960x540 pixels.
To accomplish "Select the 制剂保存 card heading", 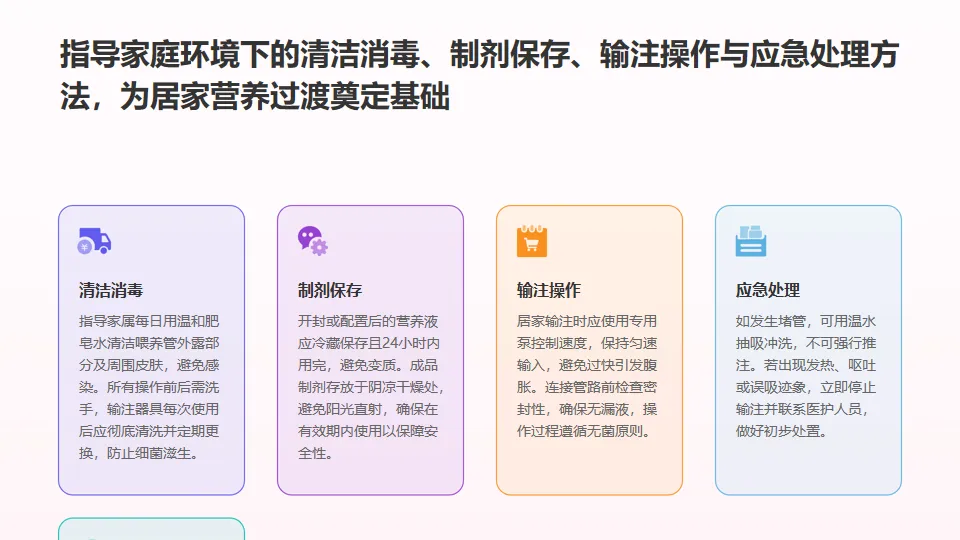I will click(330, 290).
